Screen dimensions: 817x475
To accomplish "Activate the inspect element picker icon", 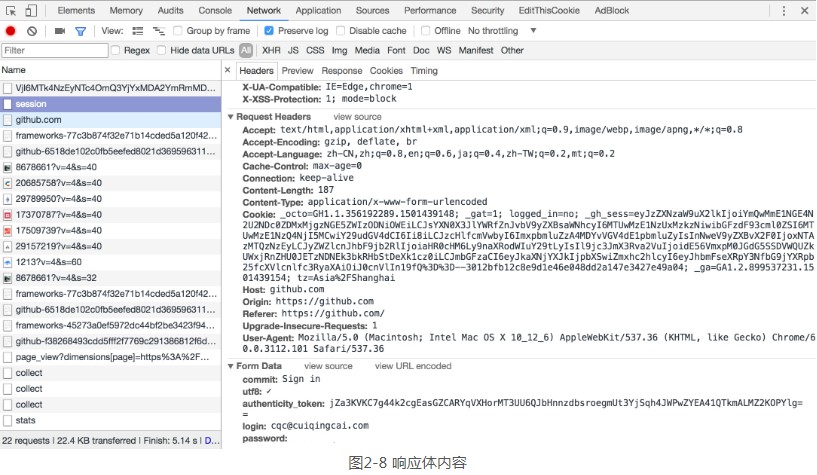I will [x=11, y=10].
